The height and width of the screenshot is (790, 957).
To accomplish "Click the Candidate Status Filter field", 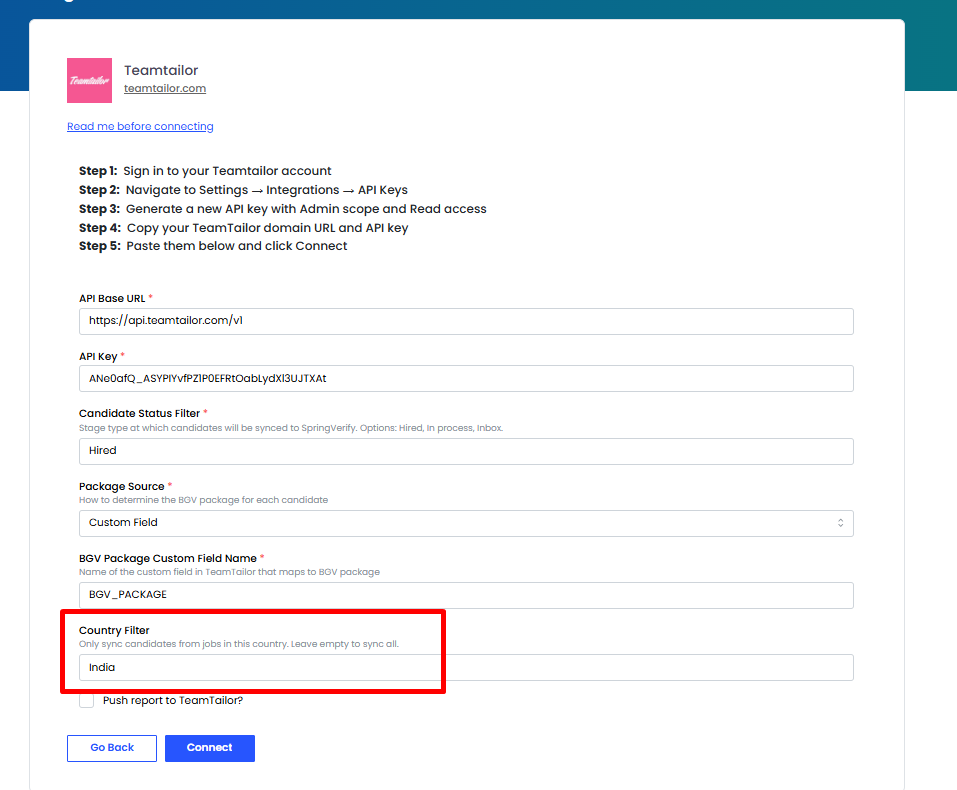I will click(x=466, y=451).
